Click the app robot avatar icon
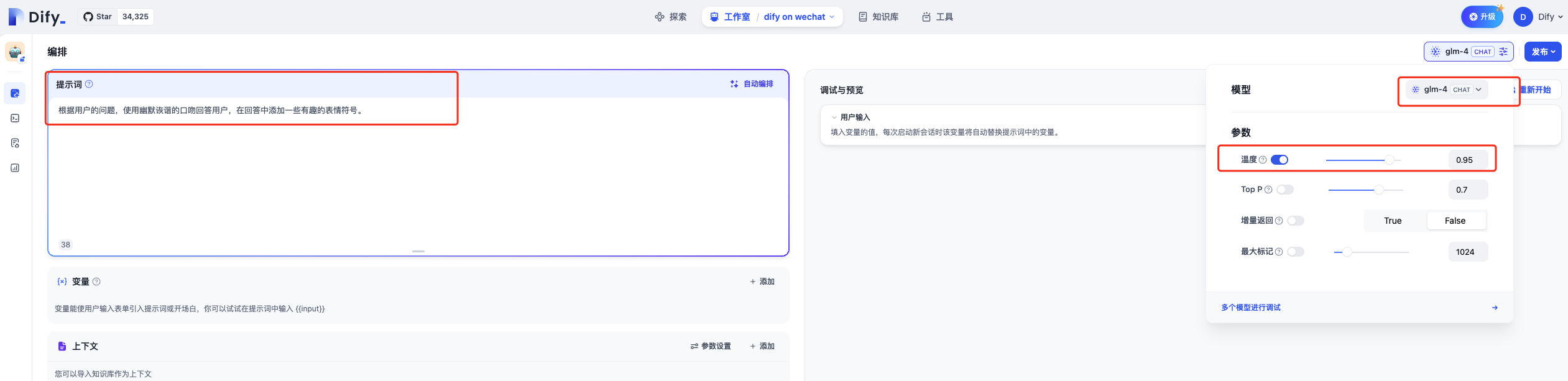Viewport: 1568px width, 381px height. 15,52
